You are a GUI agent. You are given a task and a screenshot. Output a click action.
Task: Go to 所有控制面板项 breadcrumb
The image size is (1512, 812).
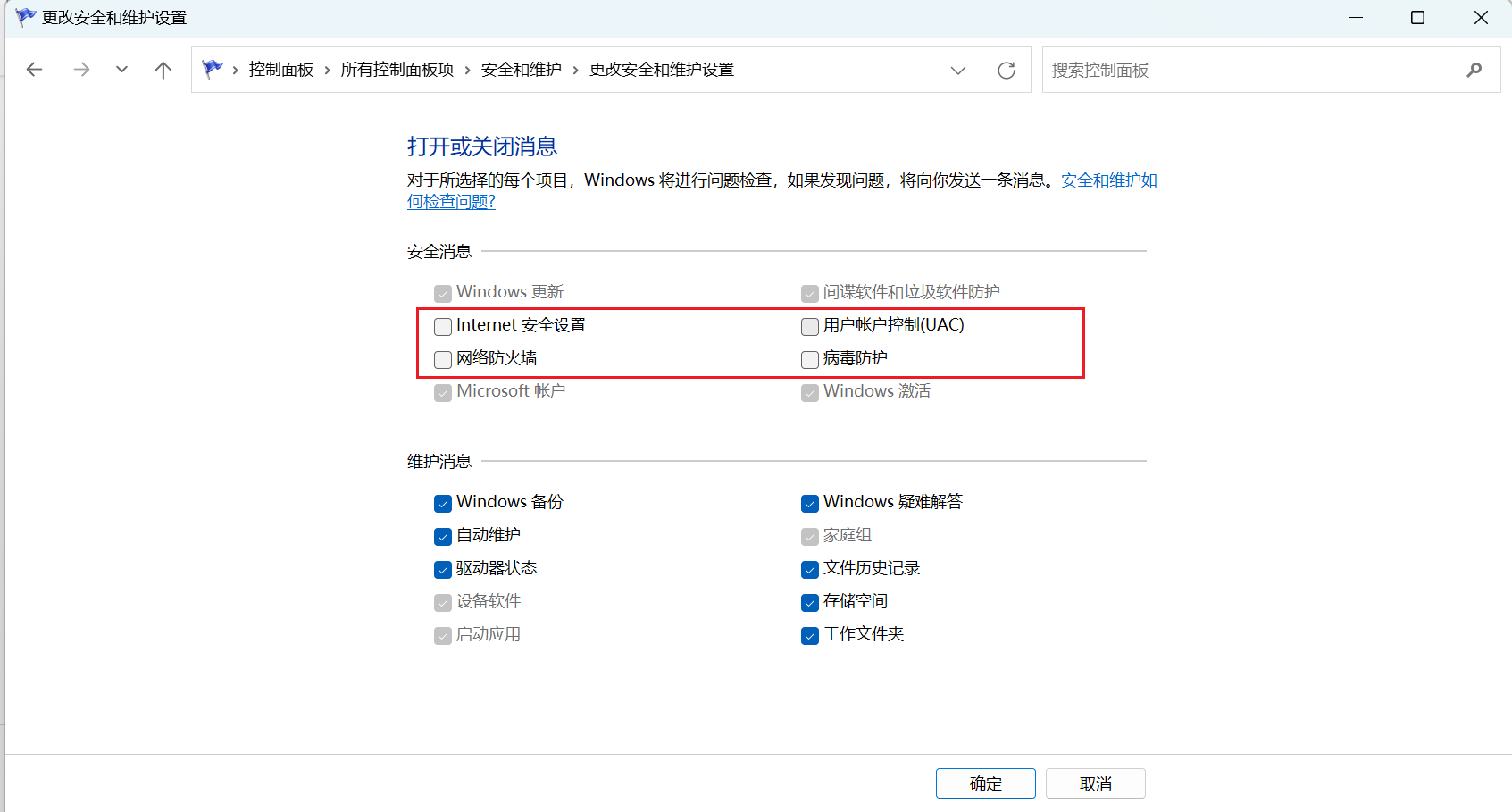point(397,70)
